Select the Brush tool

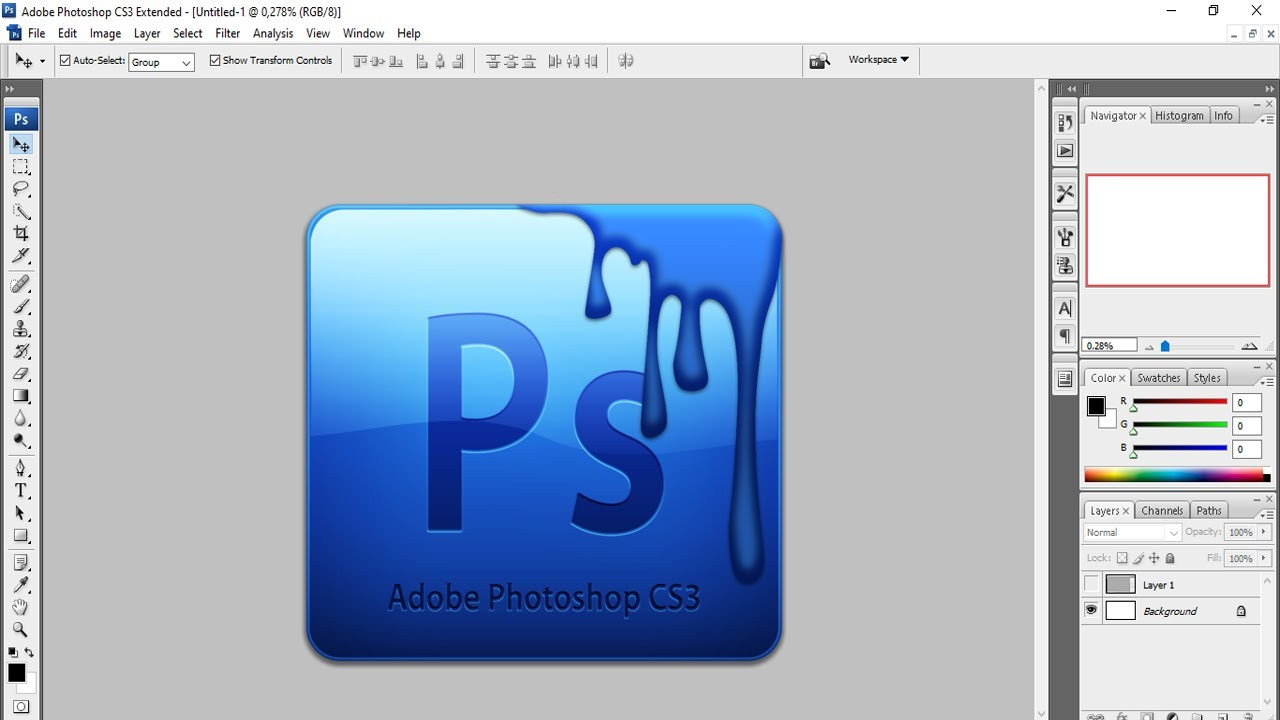click(x=21, y=307)
